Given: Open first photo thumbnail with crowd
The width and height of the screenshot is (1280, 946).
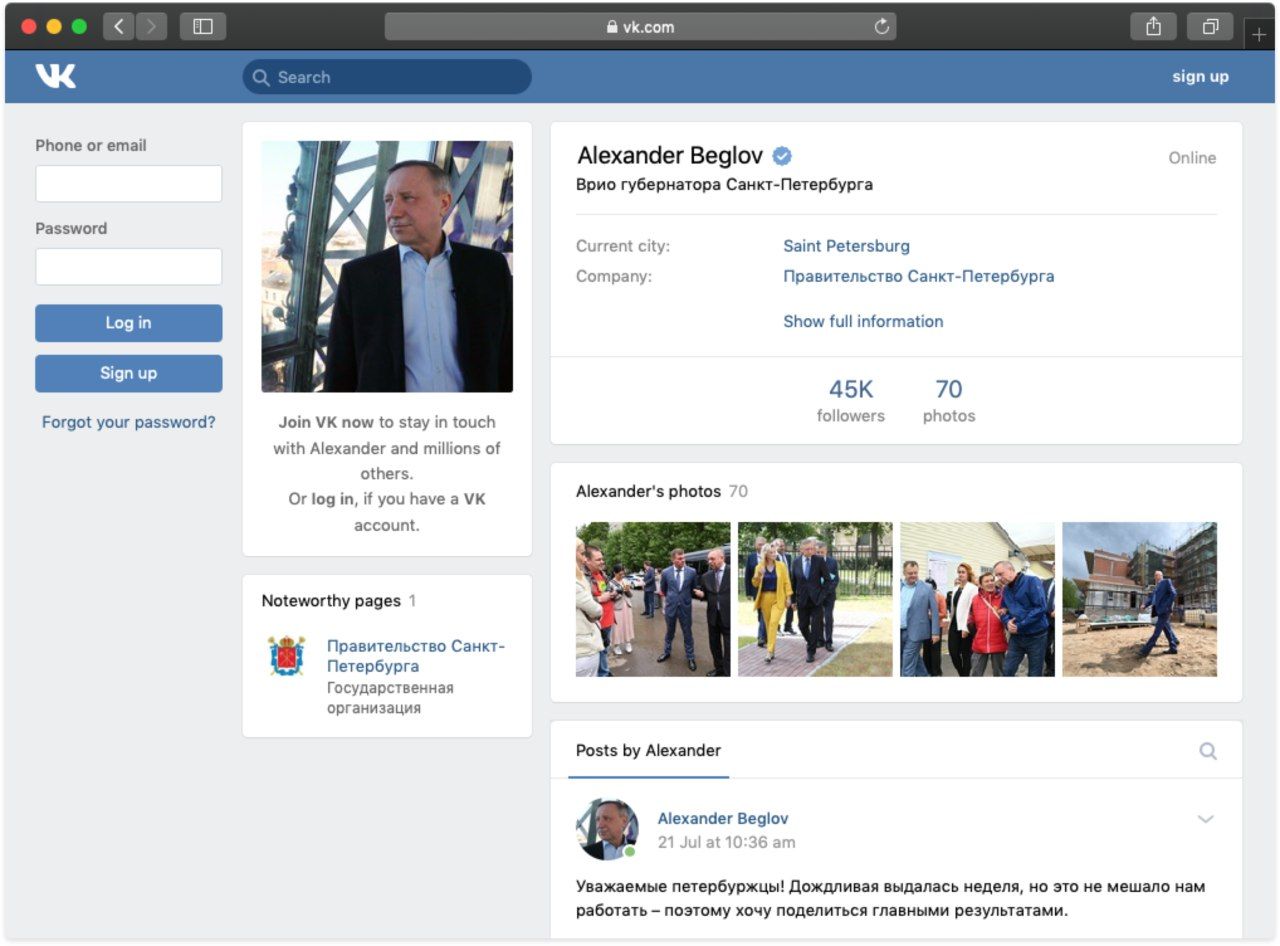Looking at the screenshot, I should [x=653, y=599].
